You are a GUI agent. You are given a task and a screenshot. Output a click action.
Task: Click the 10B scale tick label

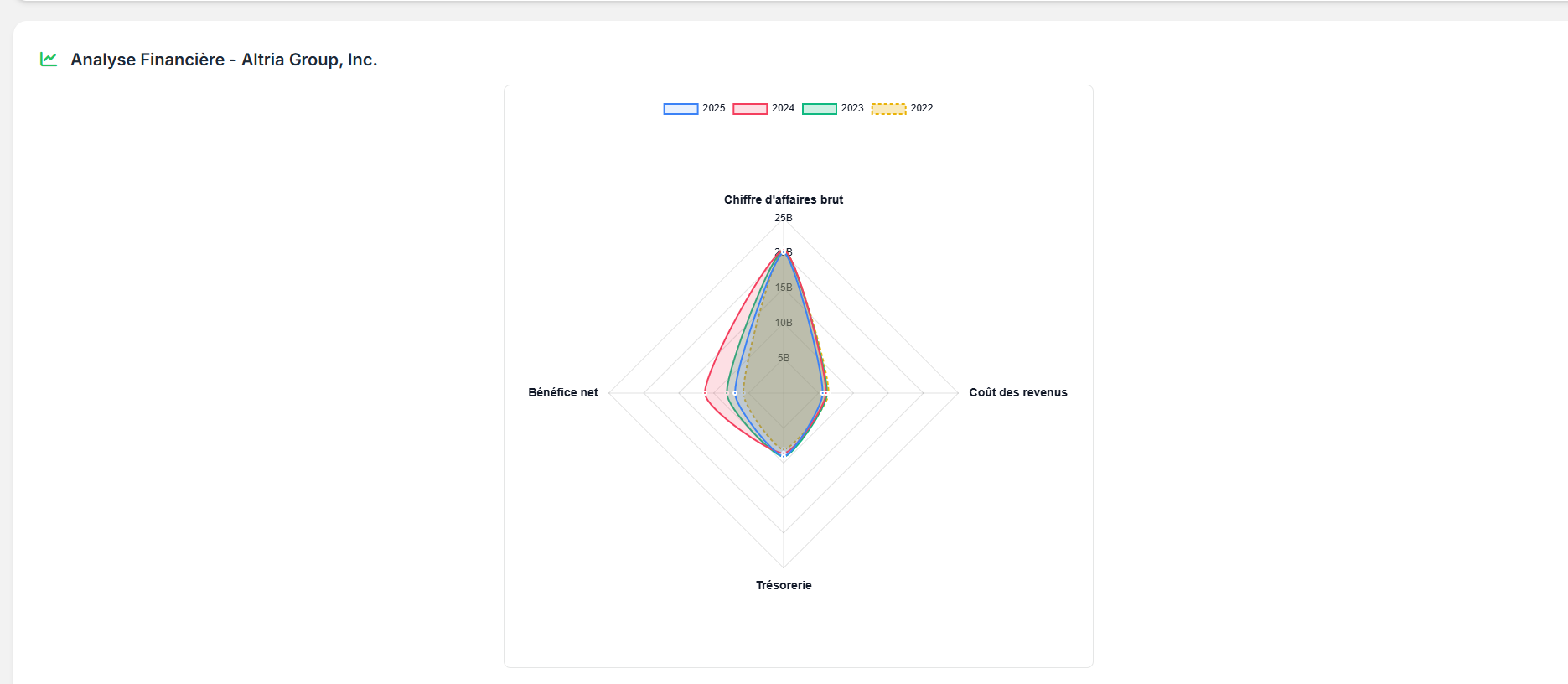pos(784,323)
